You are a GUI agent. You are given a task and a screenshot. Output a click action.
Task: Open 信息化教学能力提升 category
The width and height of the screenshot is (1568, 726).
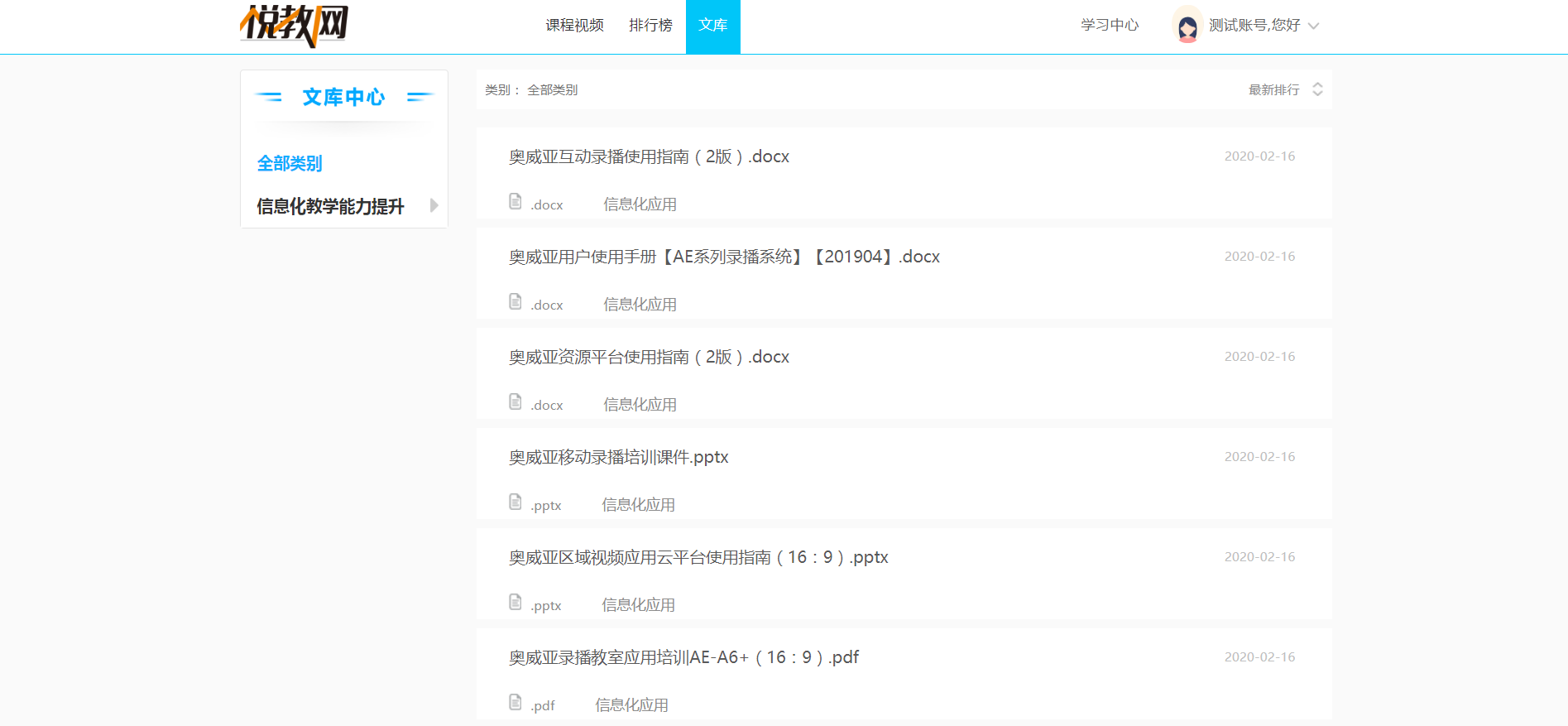(330, 206)
